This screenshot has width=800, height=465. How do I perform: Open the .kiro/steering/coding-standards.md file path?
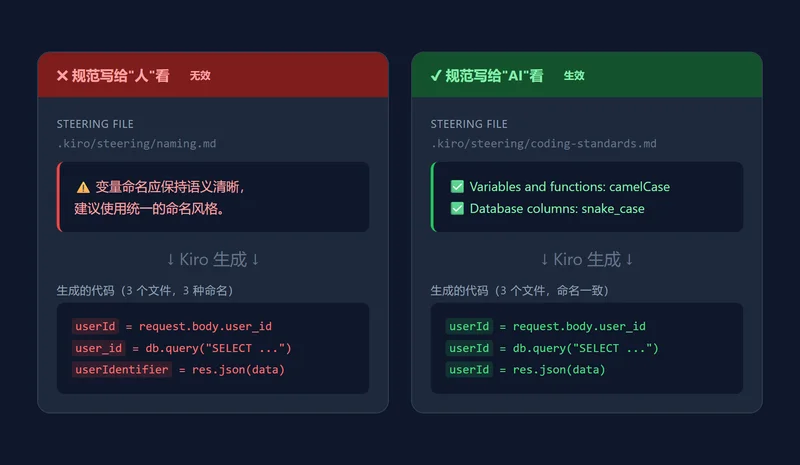pyautogui.click(x=543, y=144)
